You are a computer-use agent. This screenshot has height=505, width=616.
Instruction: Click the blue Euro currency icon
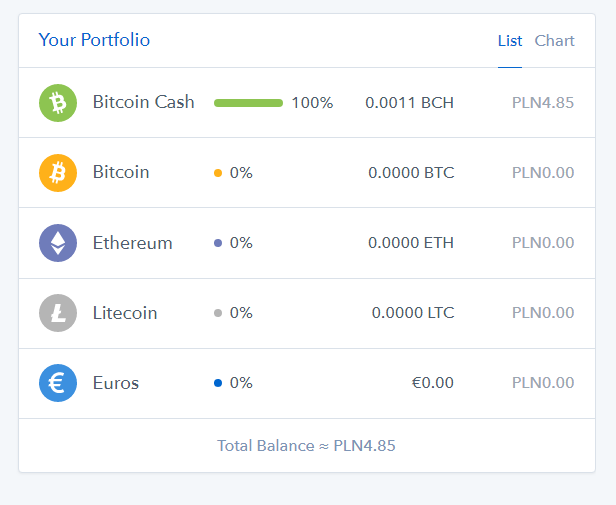pos(58,383)
